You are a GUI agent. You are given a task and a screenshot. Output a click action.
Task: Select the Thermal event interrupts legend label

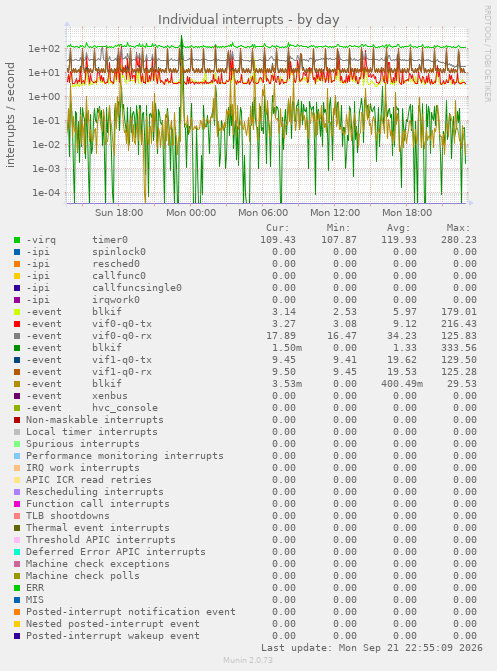click(x=98, y=528)
